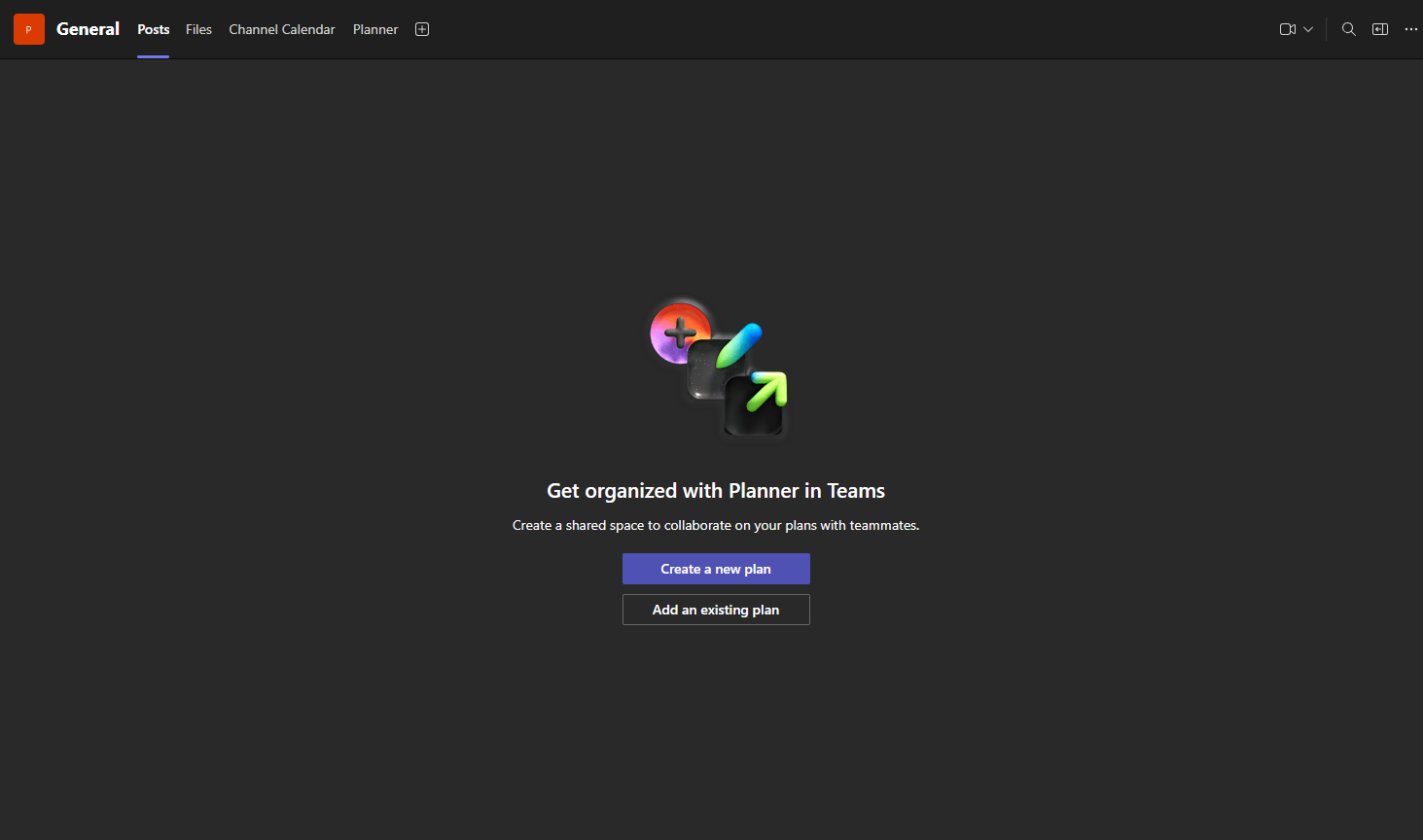Viewport: 1423px width, 840px height.
Task: Select the Planner tab
Action: tap(375, 29)
